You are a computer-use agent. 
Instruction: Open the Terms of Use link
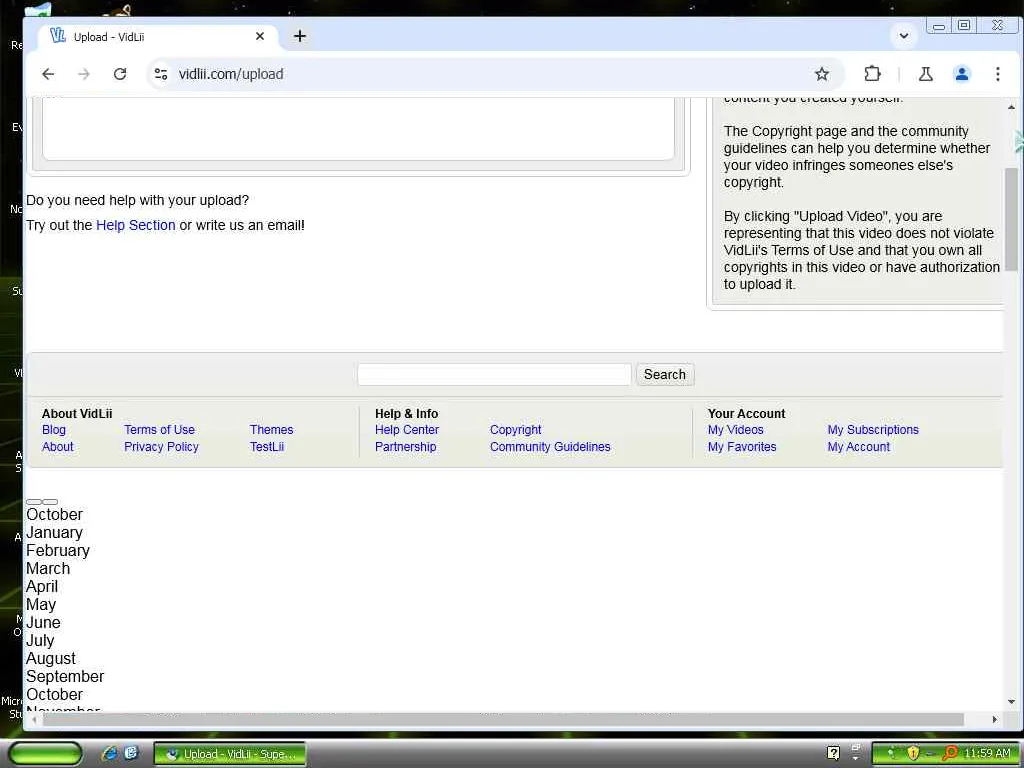[x=159, y=430]
